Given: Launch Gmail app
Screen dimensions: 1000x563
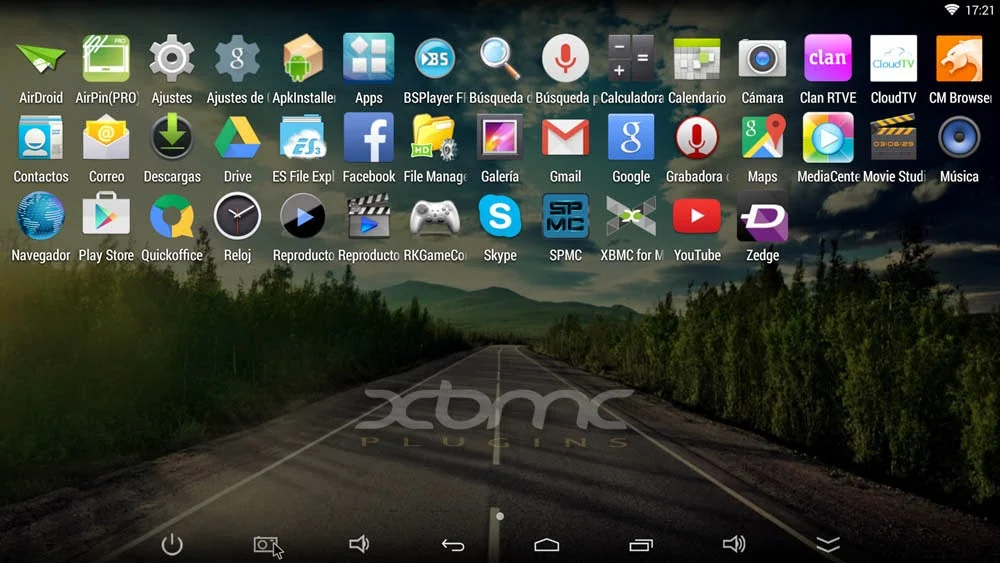Looking at the screenshot, I should [565, 137].
